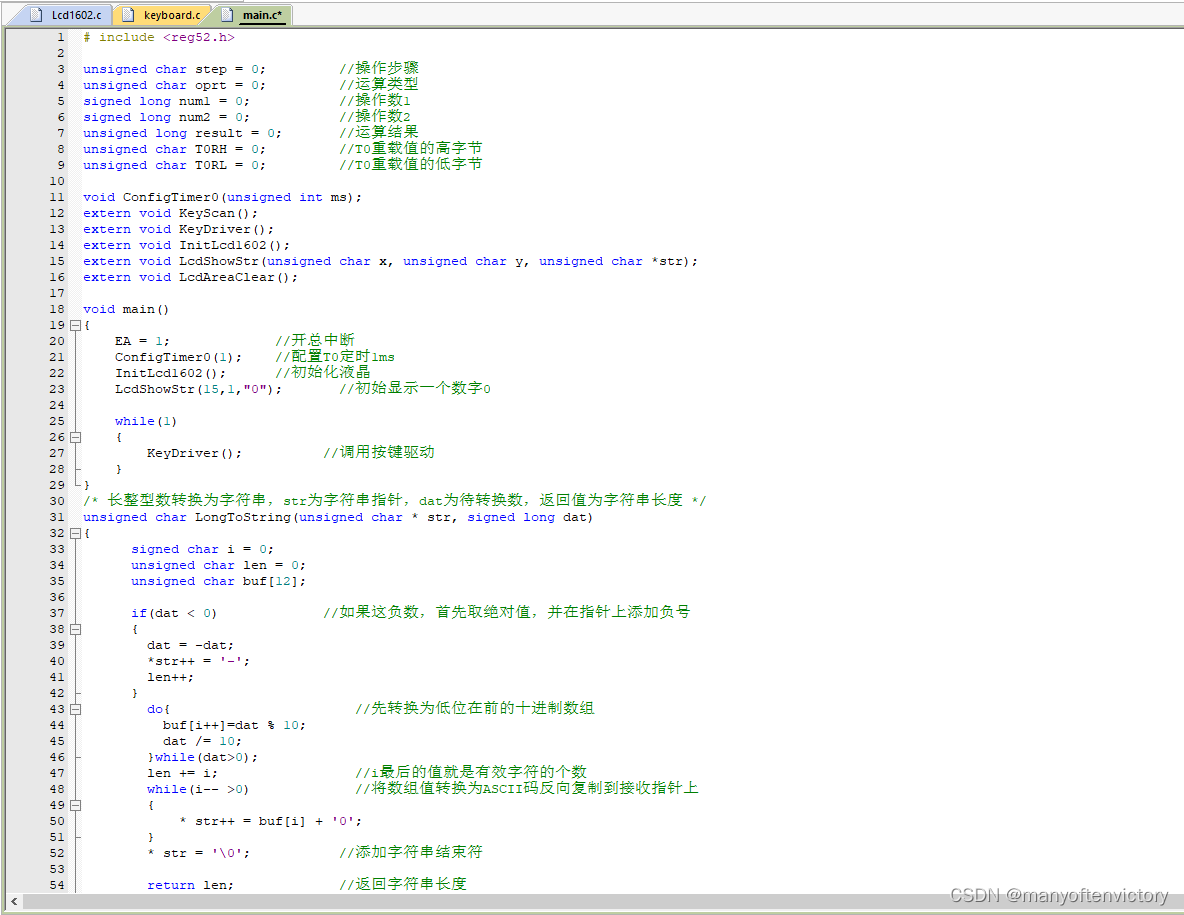This screenshot has height=915, width=1184.
Task: Click on 'while(i-- >0)' statement
Action: click(198, 790)
